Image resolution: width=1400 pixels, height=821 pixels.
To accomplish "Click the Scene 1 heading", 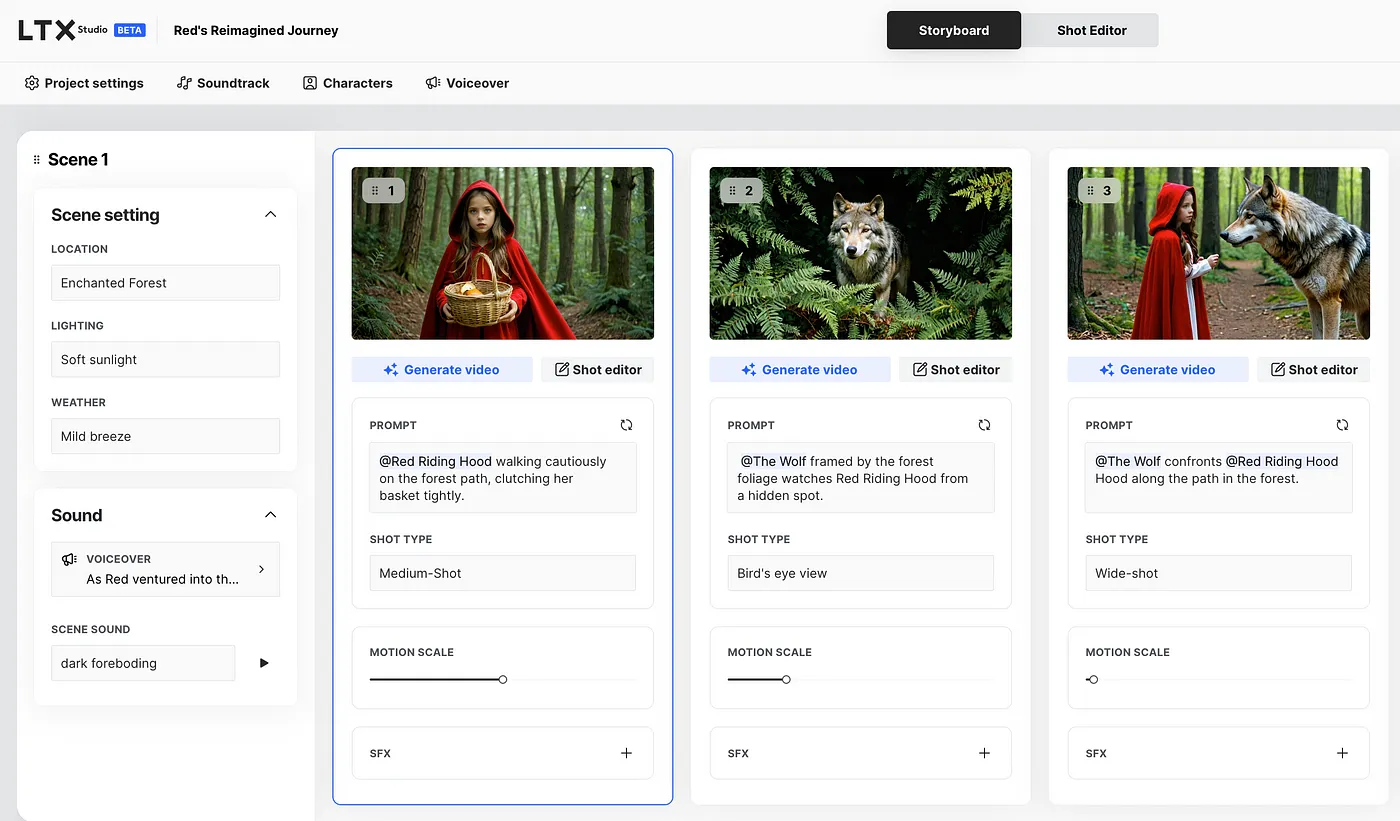I will 78,160.
